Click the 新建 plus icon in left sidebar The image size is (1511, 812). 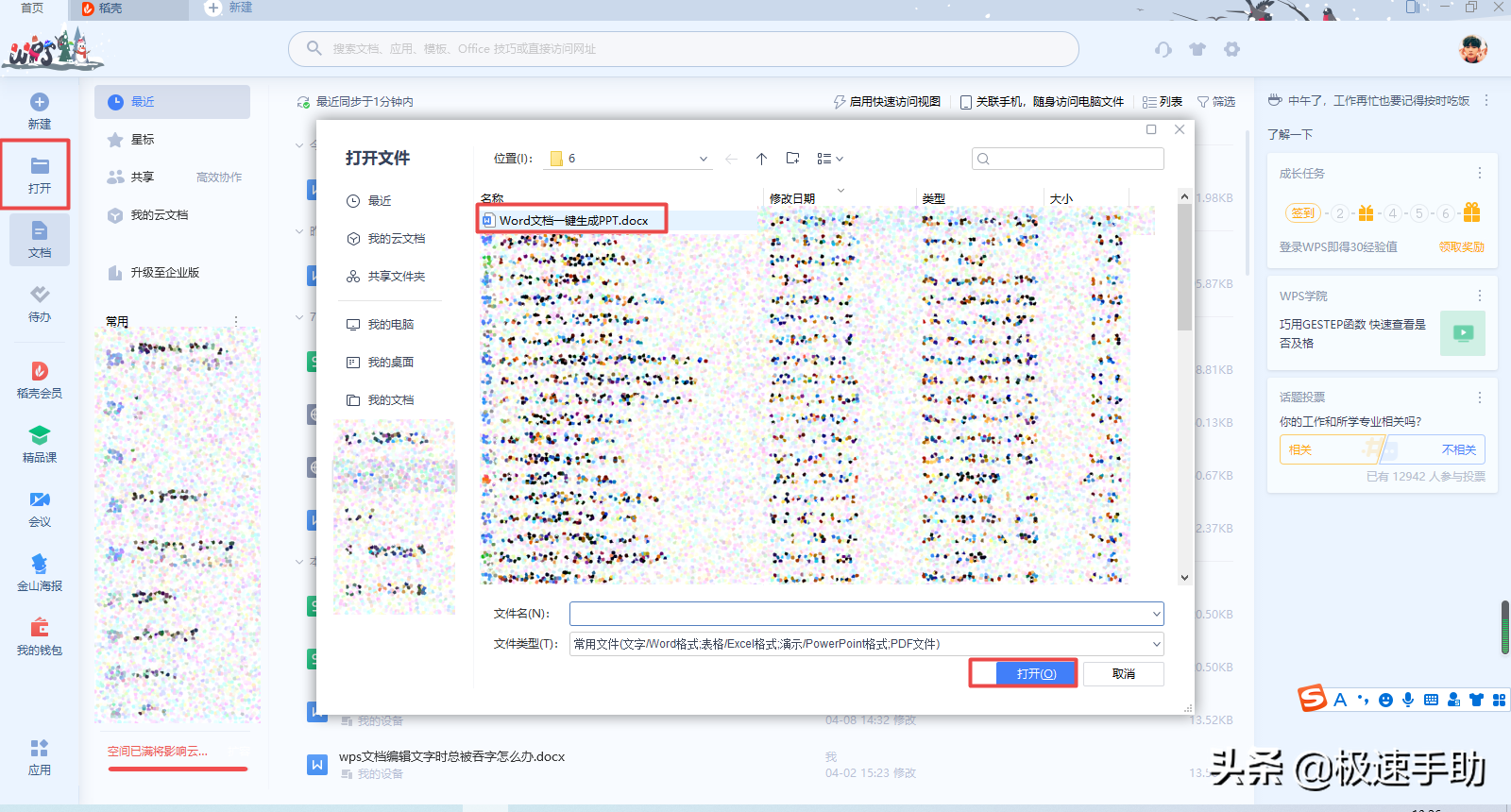tap(40, 102)
